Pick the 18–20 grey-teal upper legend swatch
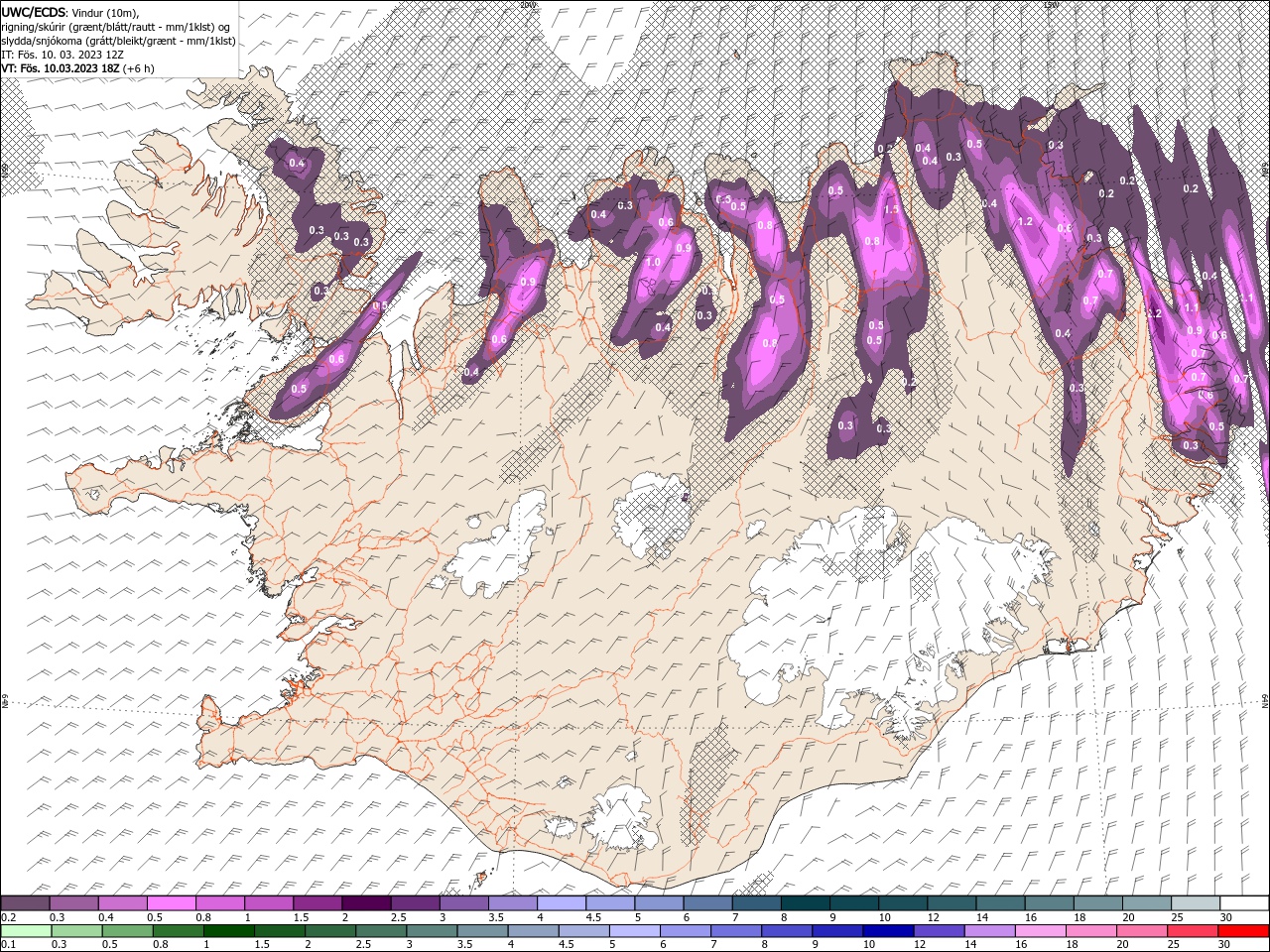 pyautogui.click(x=1097, y=903)
